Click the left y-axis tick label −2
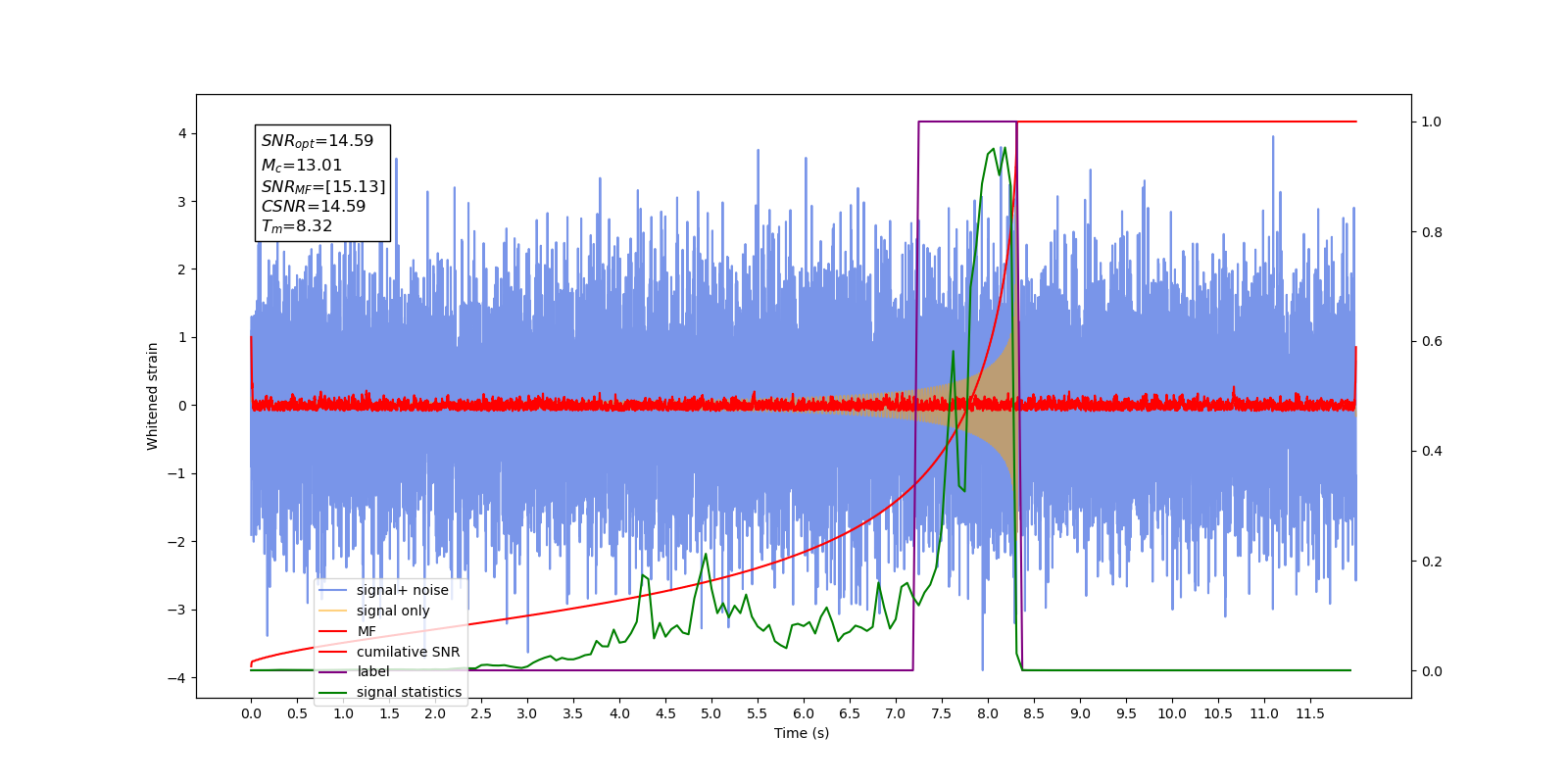The width and height of the screenshot is (1568, 784). [175, 542]
